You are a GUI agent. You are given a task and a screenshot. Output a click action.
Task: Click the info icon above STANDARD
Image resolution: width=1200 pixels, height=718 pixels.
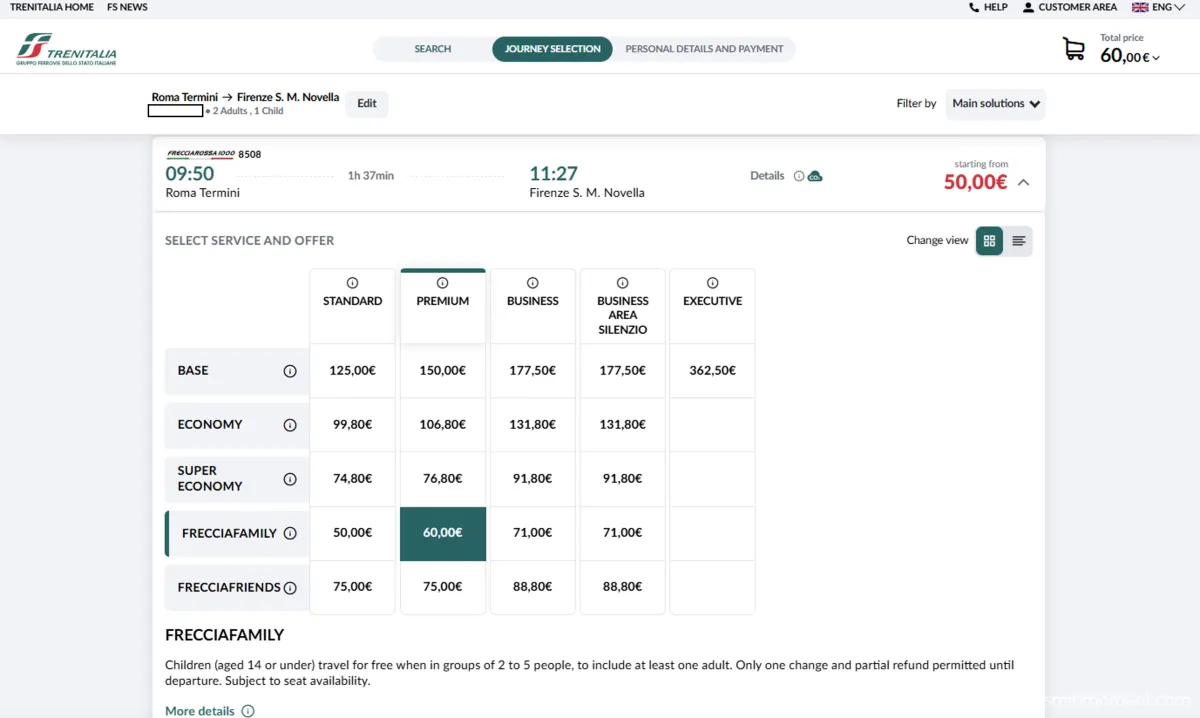[x=352, y=283]
